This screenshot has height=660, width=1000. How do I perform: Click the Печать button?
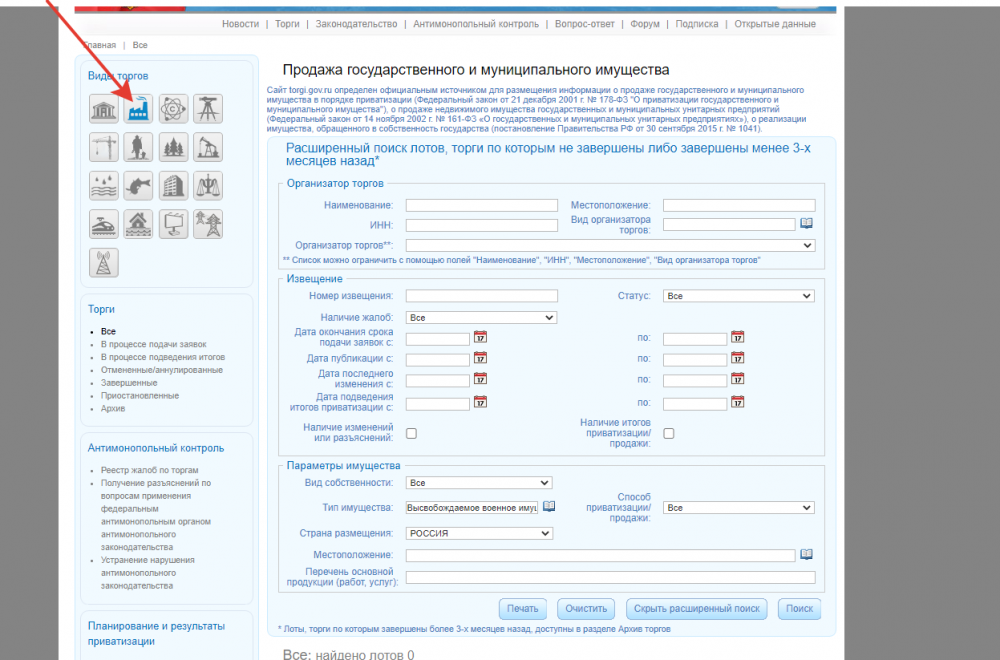coord(522,608)
